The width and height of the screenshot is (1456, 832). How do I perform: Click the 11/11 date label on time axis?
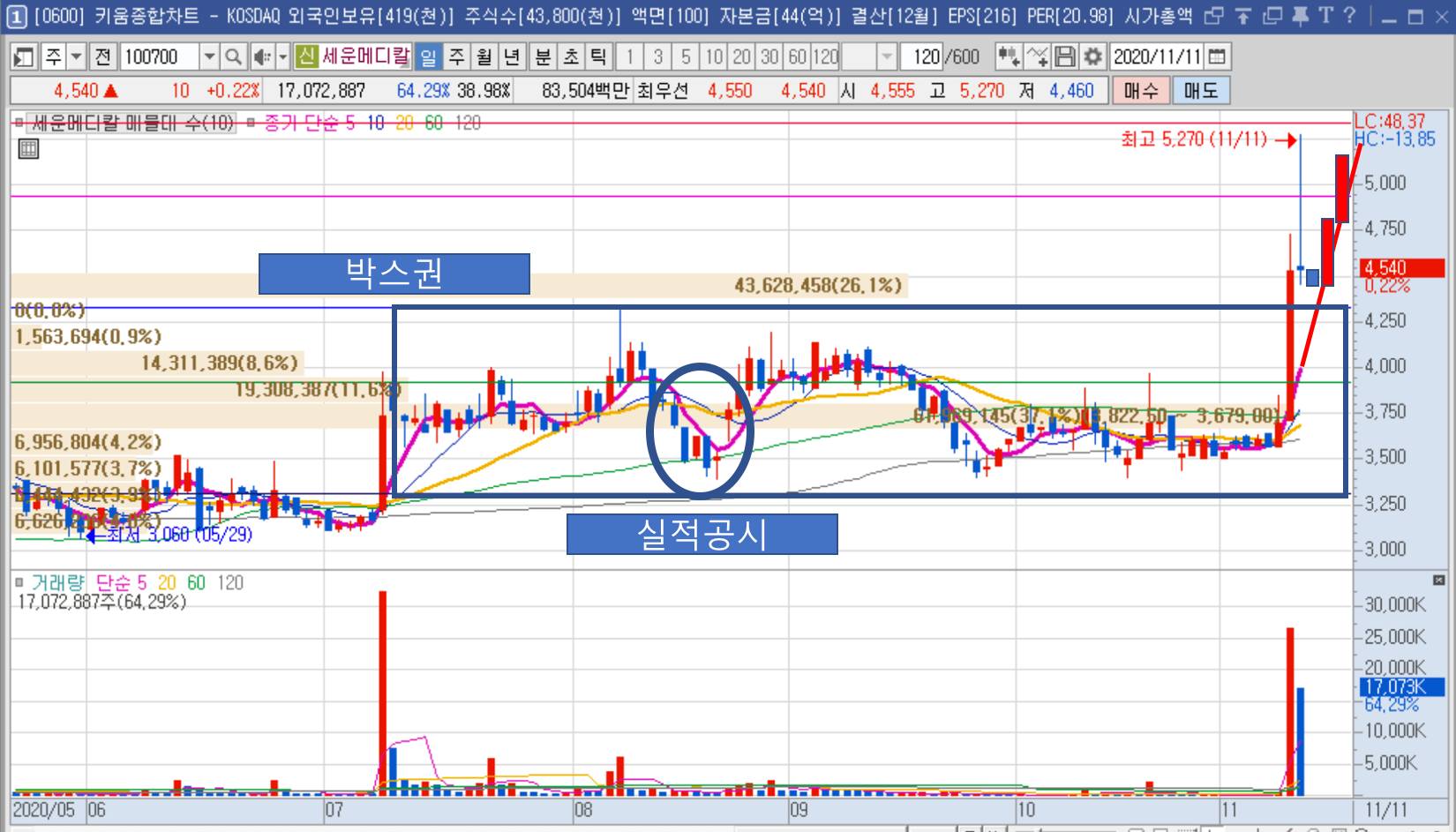[x=1386, y=810]
